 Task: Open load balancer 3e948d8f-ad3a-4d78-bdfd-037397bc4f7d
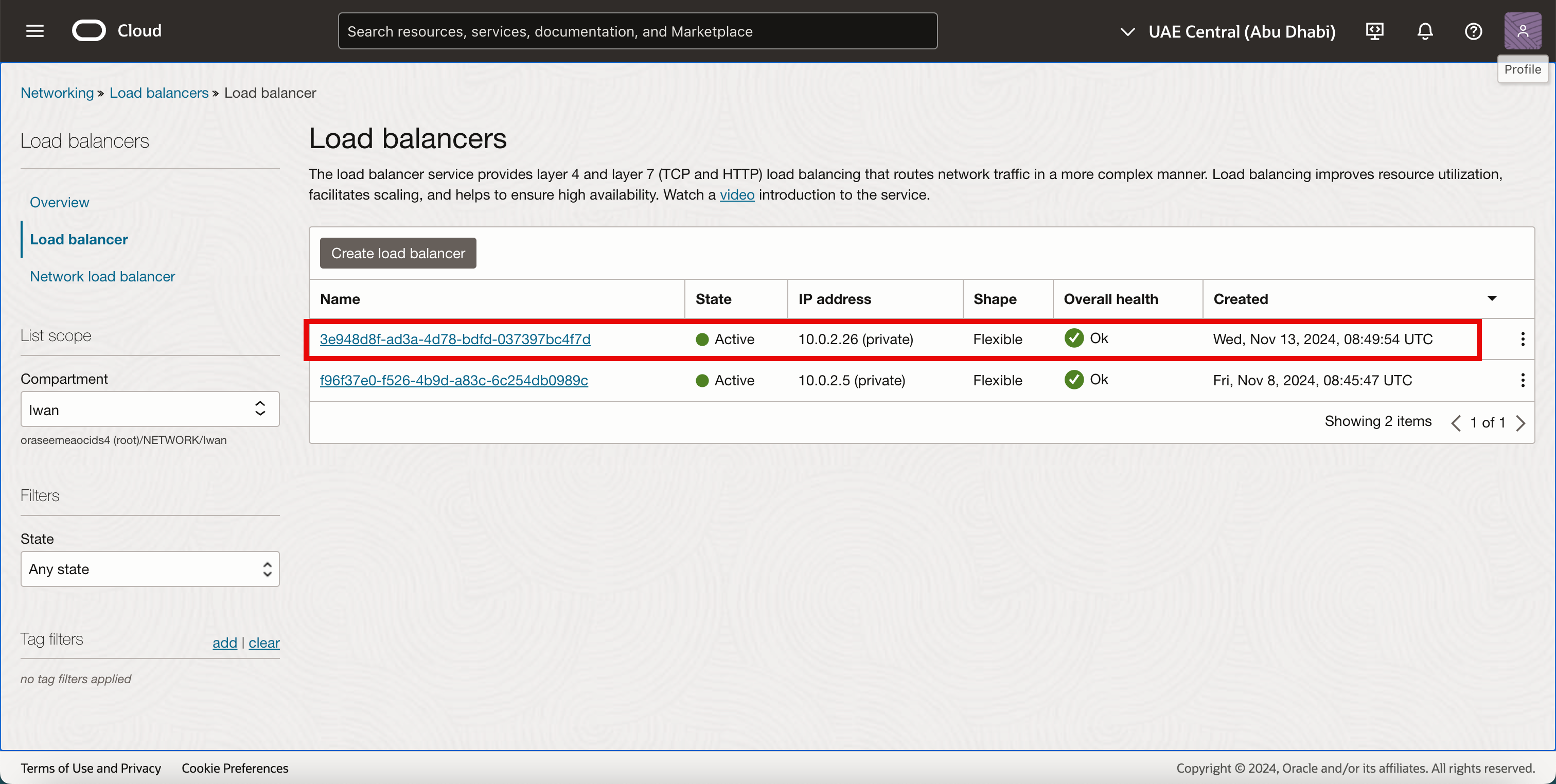click(x=455, y=339)
